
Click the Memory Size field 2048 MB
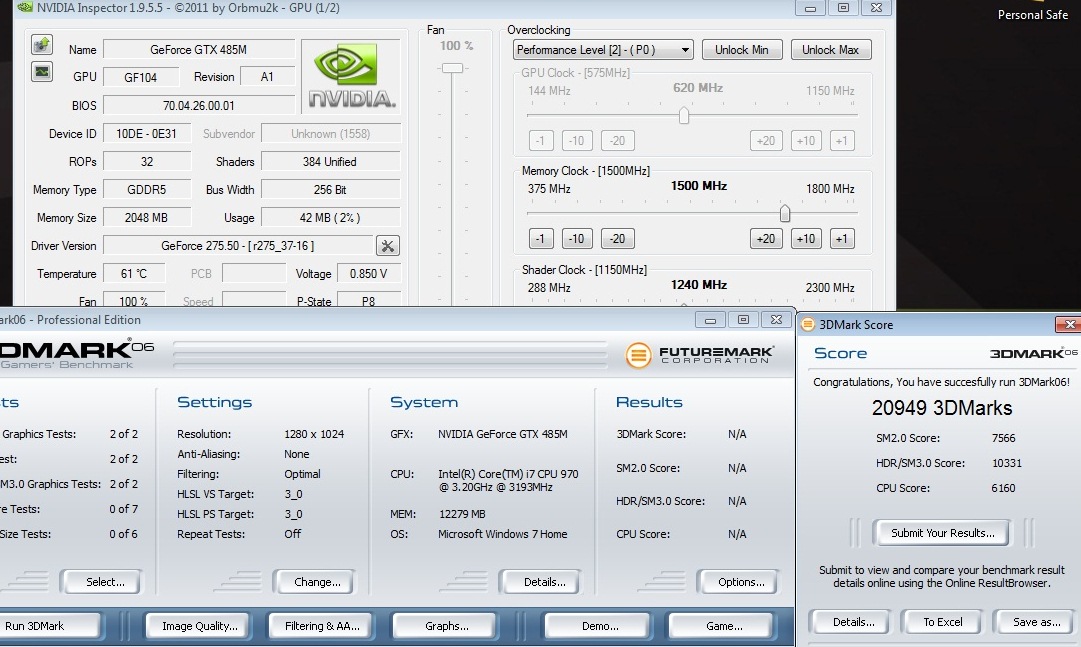[147, 218]
